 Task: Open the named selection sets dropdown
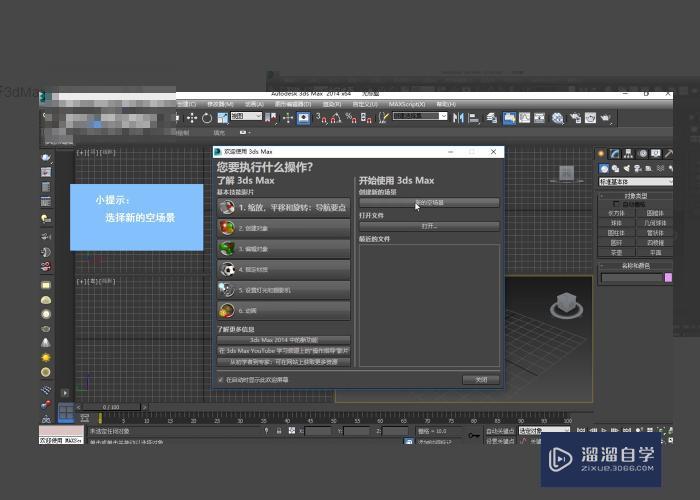(x=420, y=116)
